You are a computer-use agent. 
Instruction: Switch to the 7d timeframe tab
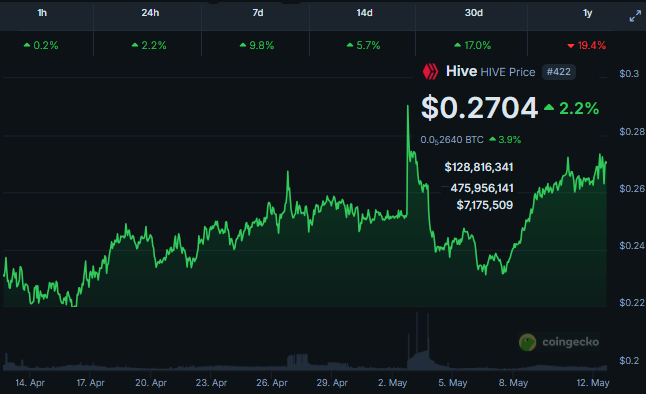257,13
